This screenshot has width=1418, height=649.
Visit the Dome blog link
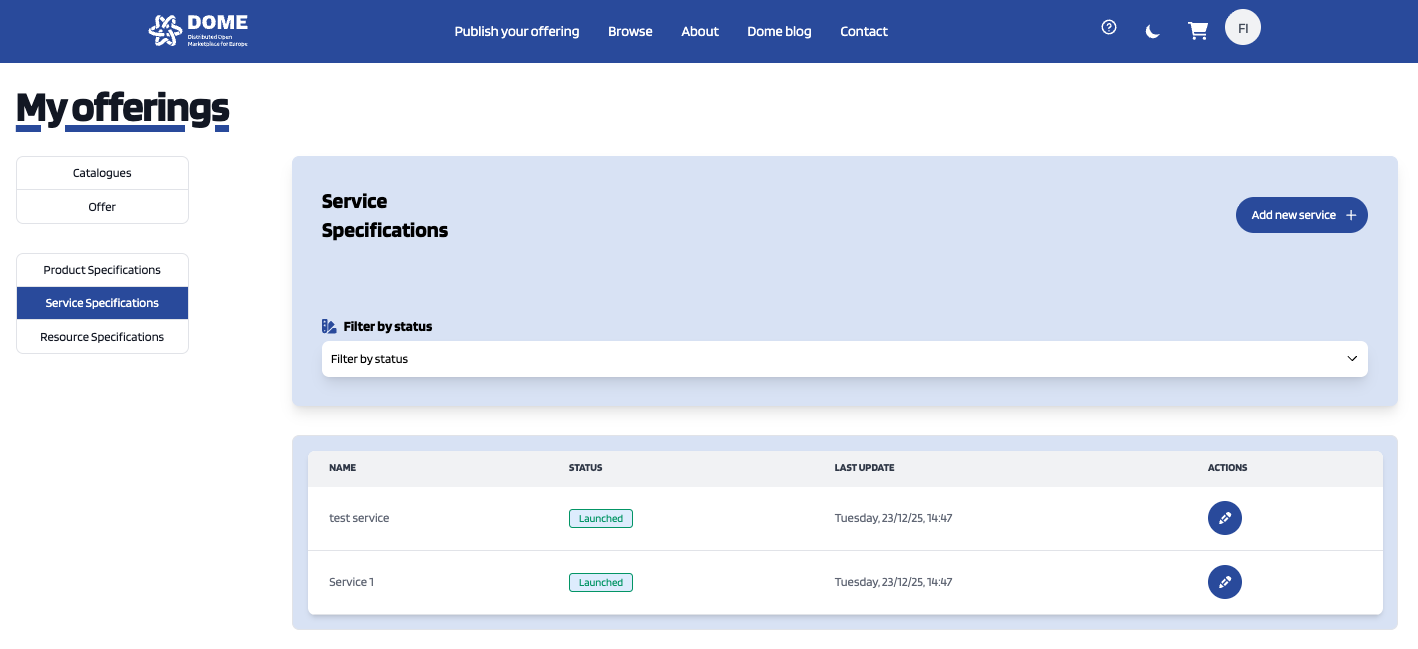(779, 31)
